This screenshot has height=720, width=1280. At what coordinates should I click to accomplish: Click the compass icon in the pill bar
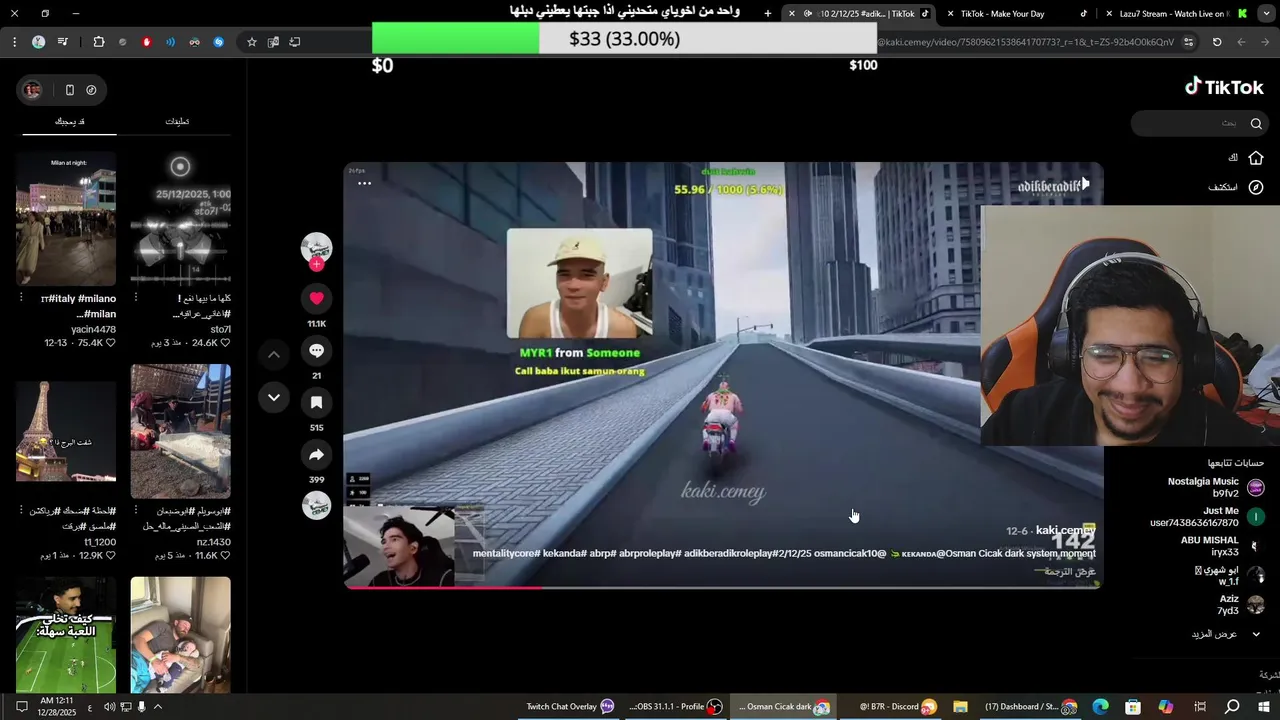[x=91, y=90]
